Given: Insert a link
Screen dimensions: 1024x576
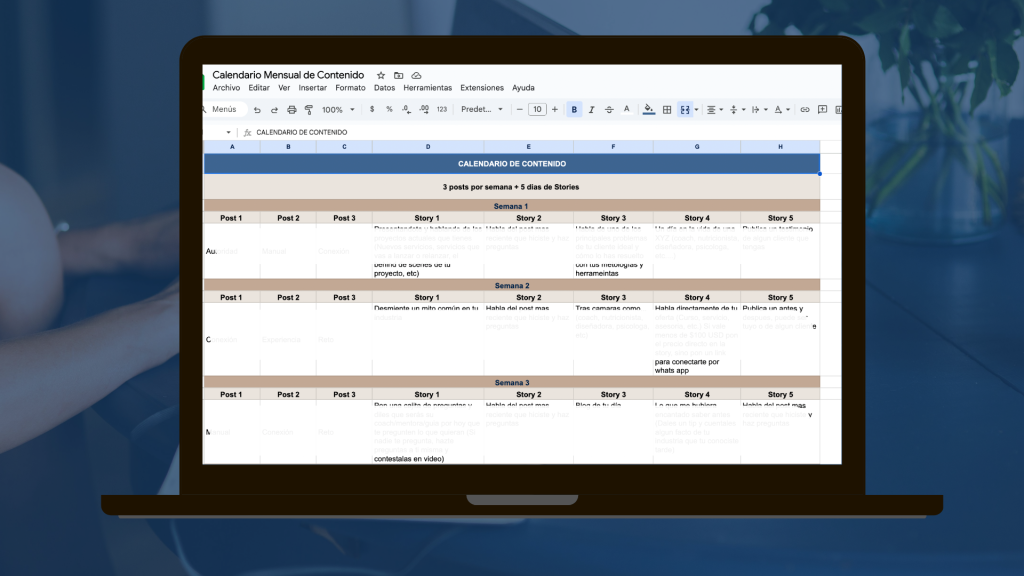Looking at the screenshot, I should [x=805, y=110].
